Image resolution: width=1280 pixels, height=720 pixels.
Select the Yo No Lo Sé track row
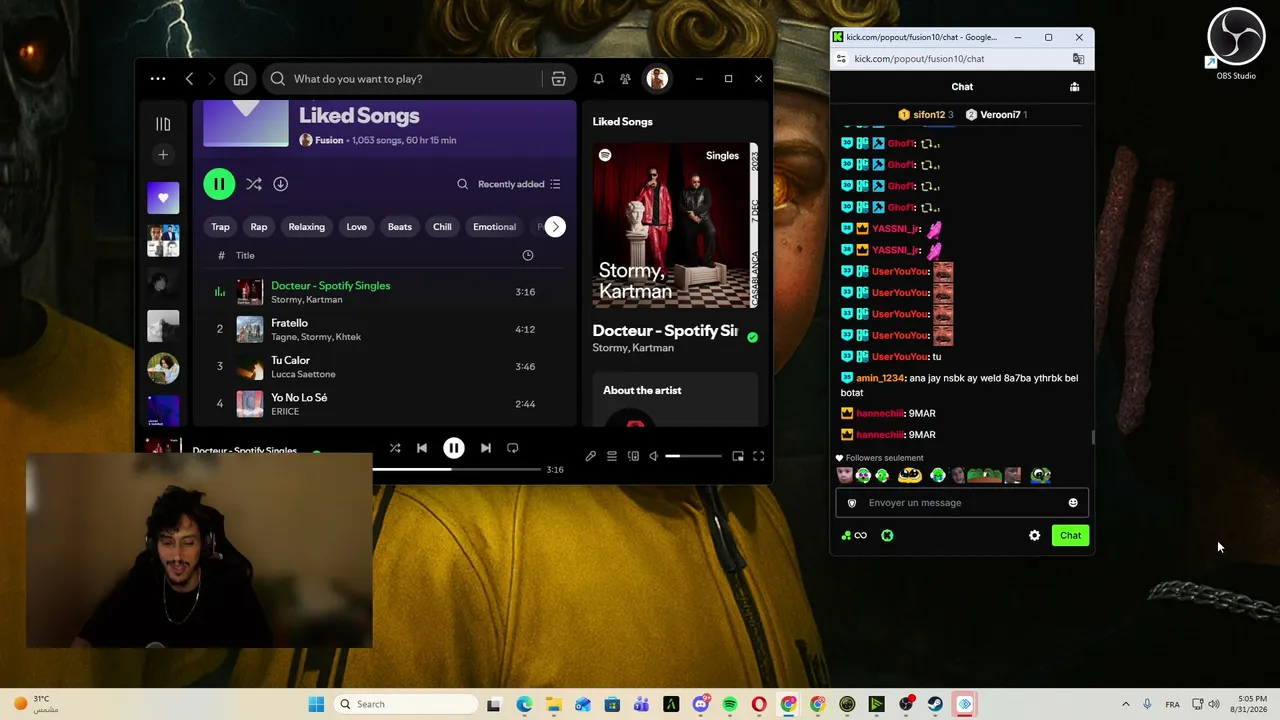pyautogui.click(x=377, y=404)
